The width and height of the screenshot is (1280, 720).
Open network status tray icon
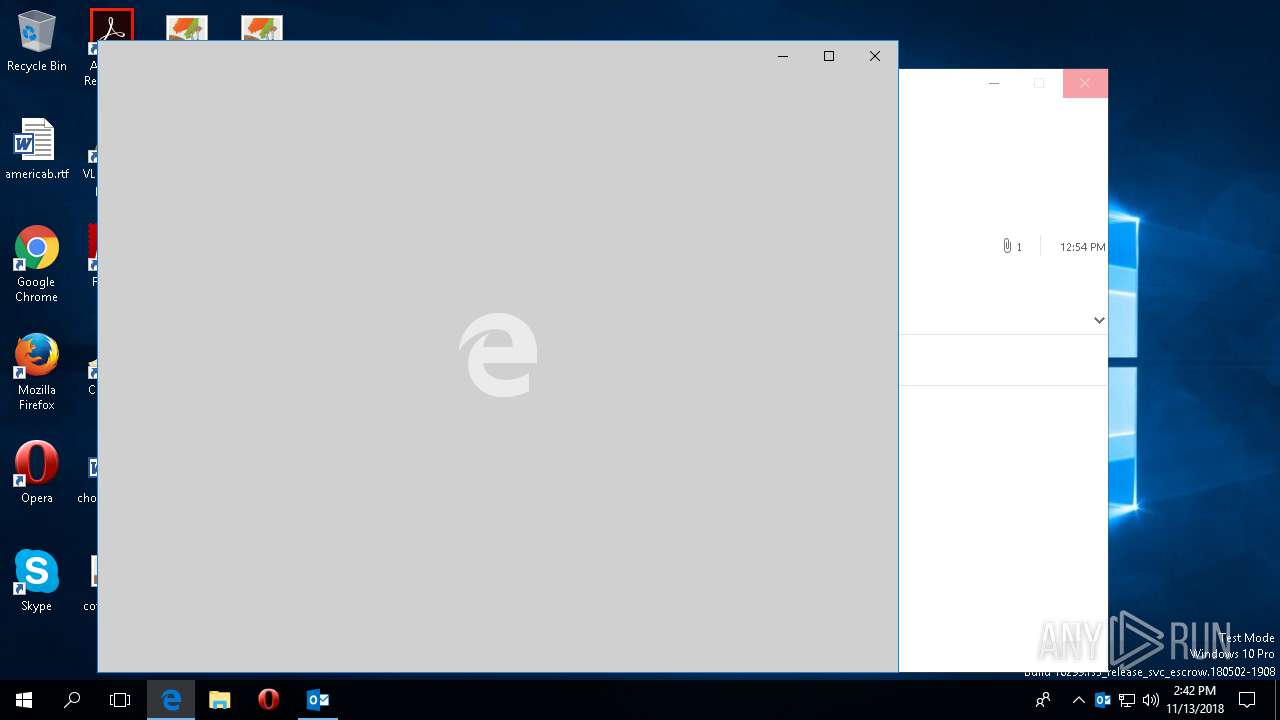(1127, 700)
